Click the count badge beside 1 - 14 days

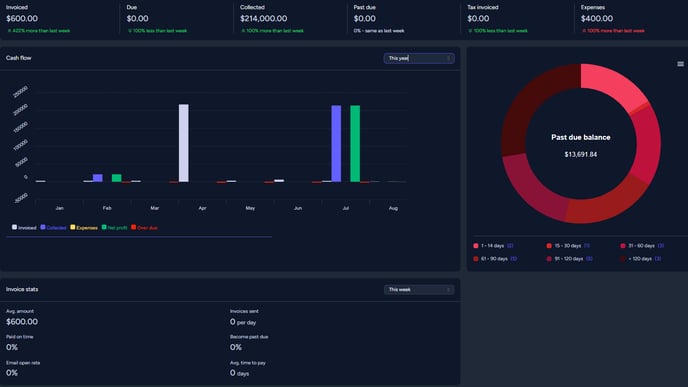point(510,246)
